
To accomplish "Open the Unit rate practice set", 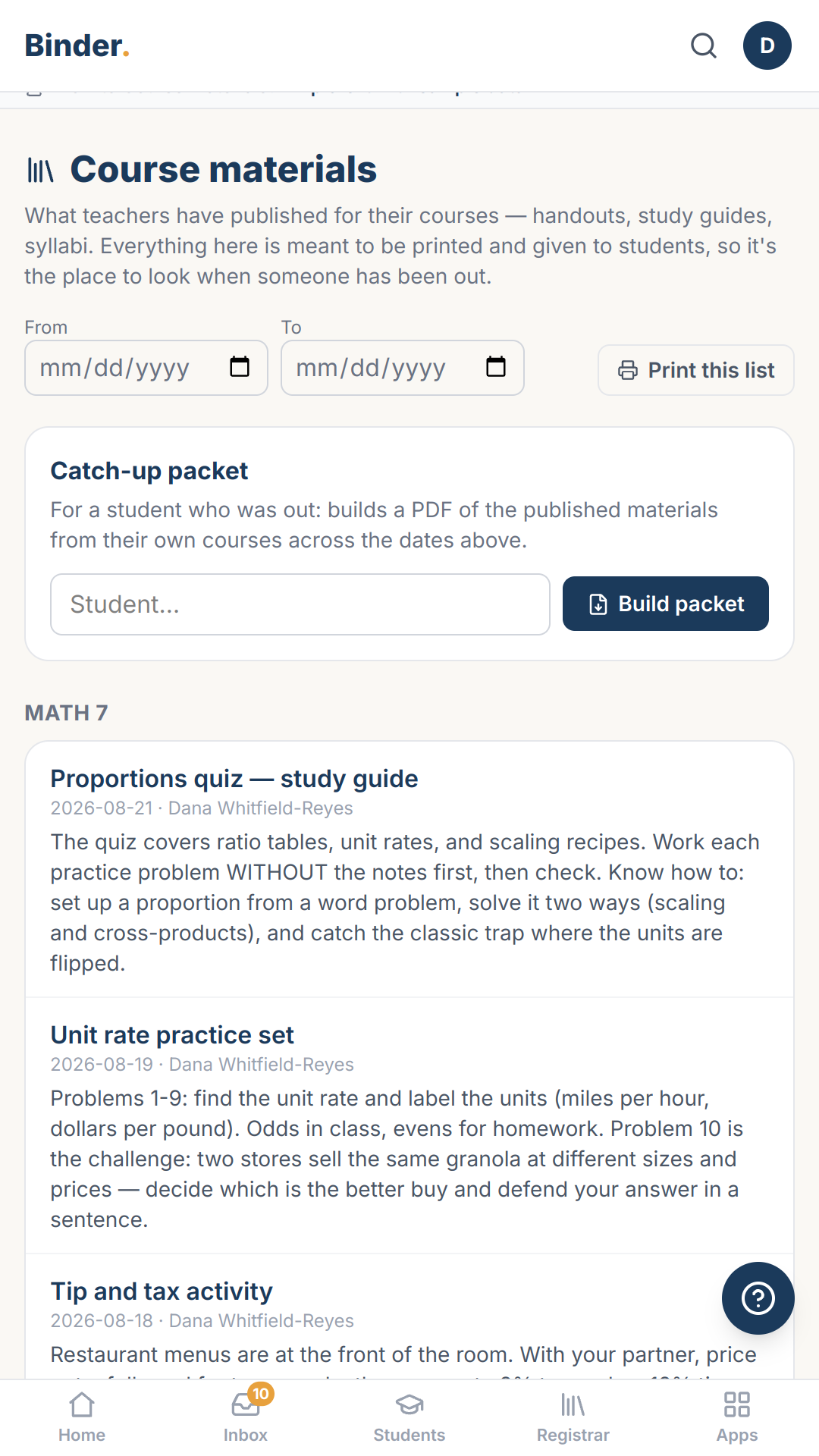I will tap(172, 1035).
